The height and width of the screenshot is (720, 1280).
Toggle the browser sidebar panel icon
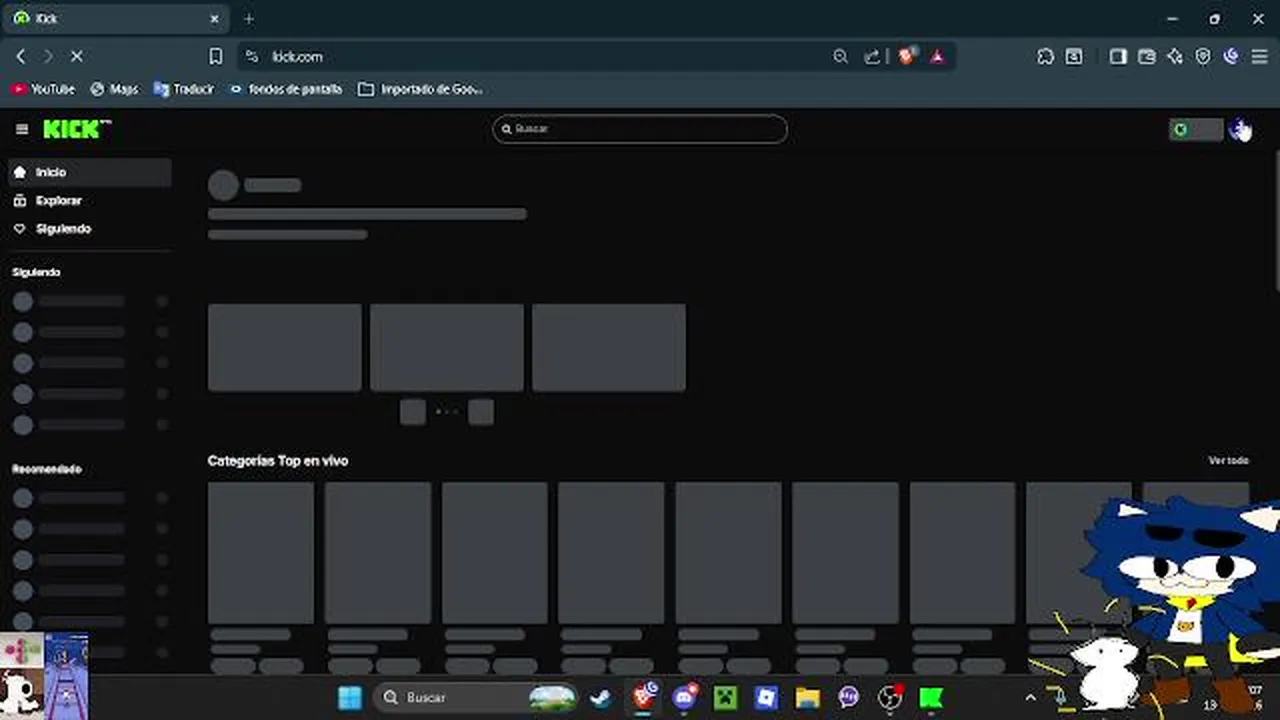tap(1118, 57)
